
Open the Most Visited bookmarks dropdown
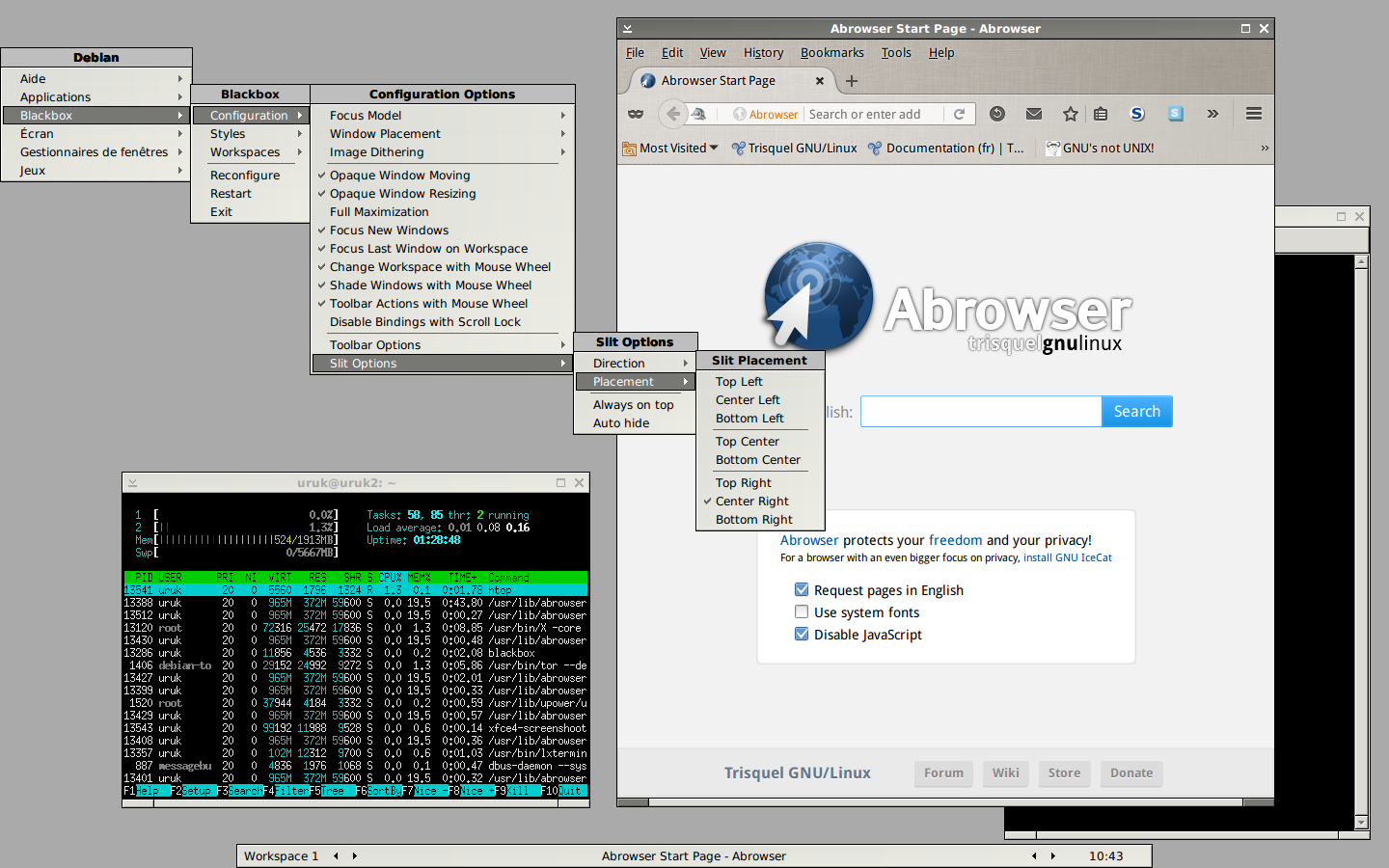[670, 148]
